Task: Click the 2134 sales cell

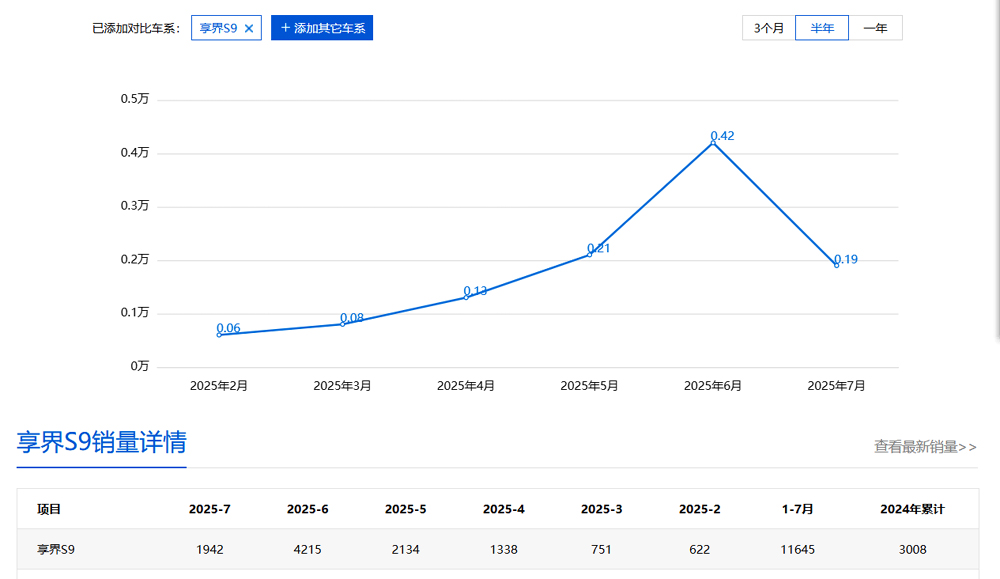Action: [x=406, y=550]
